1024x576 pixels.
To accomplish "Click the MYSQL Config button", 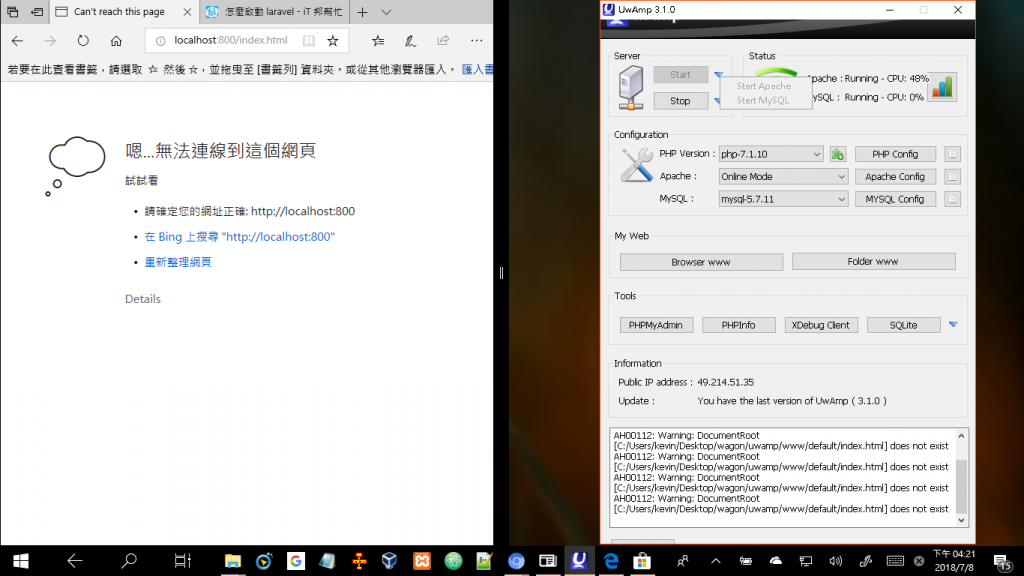I will click(x=895, y=199).
